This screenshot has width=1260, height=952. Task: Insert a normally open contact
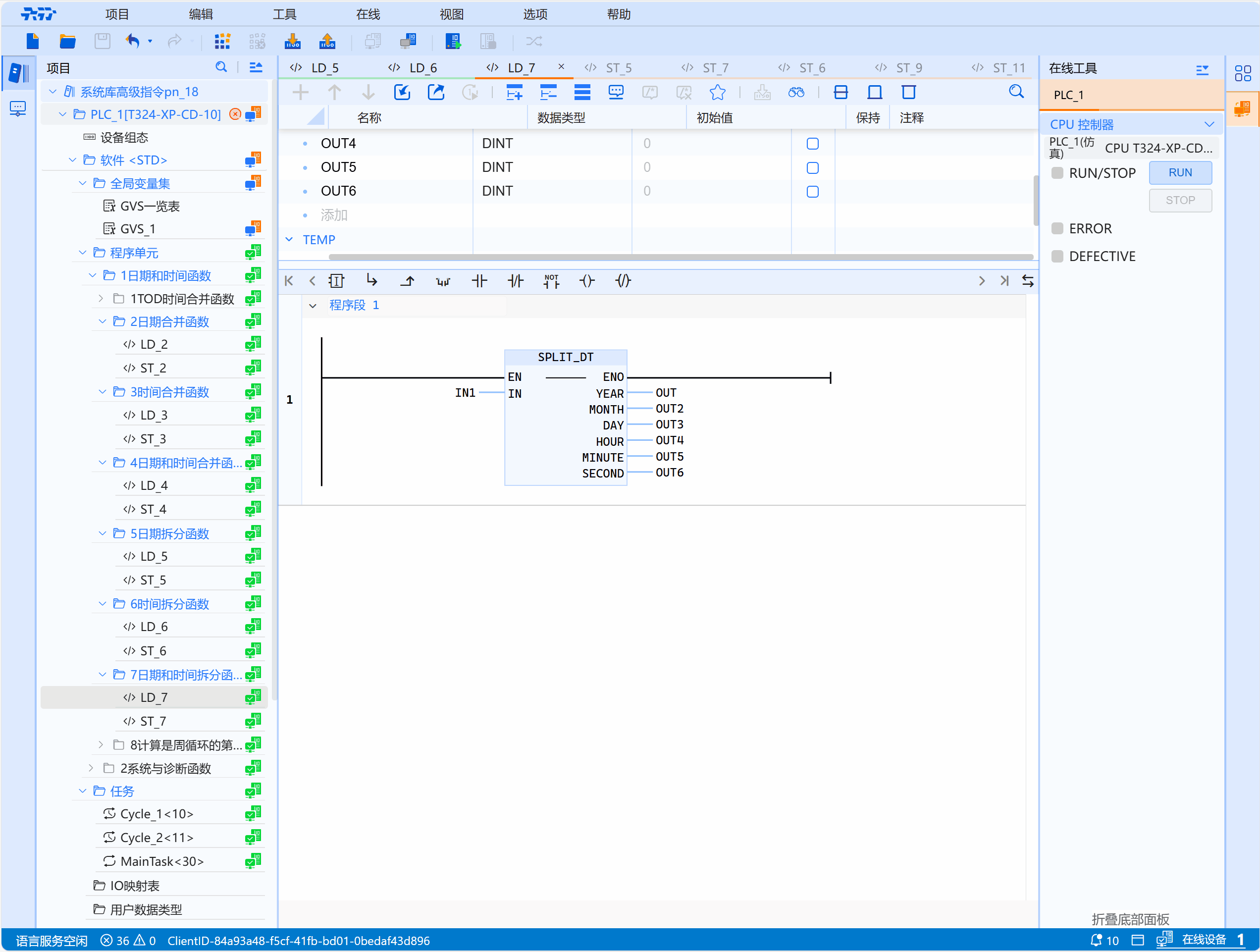tap(479, 281)
